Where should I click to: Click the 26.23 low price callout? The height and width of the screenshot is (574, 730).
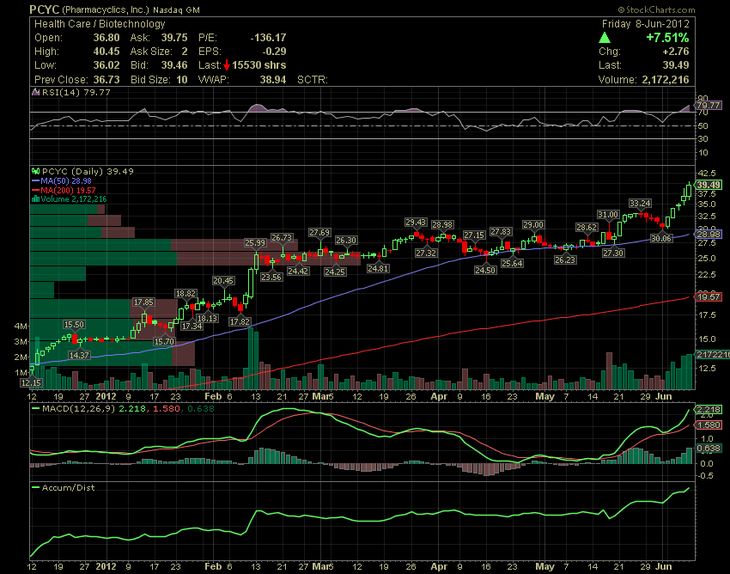pos(565,260)
